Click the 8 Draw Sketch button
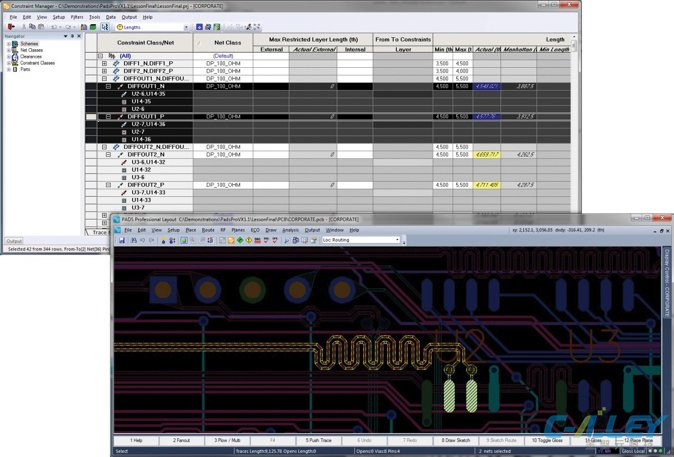Image resolution: width=674 pixels, height=457 pixels. pos(456,440)
